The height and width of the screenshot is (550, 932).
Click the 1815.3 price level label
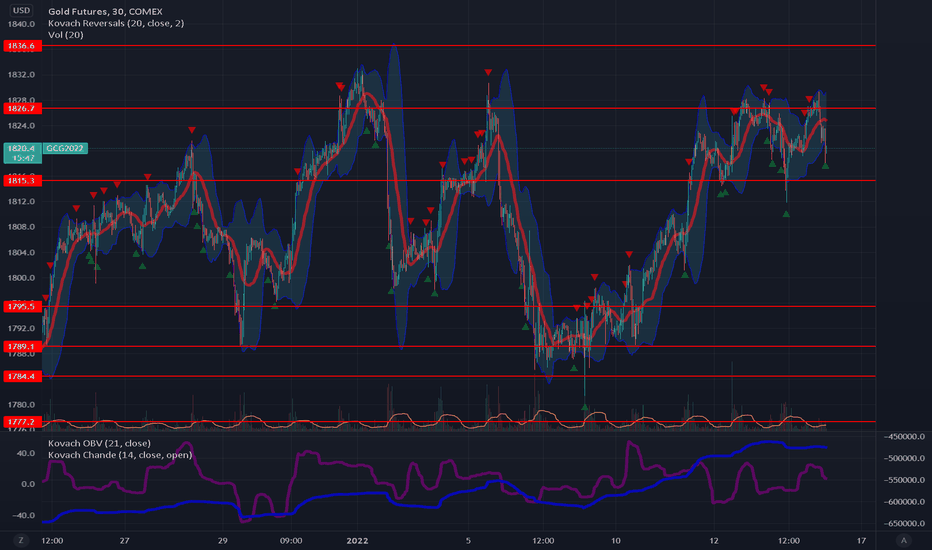(23, 180)
